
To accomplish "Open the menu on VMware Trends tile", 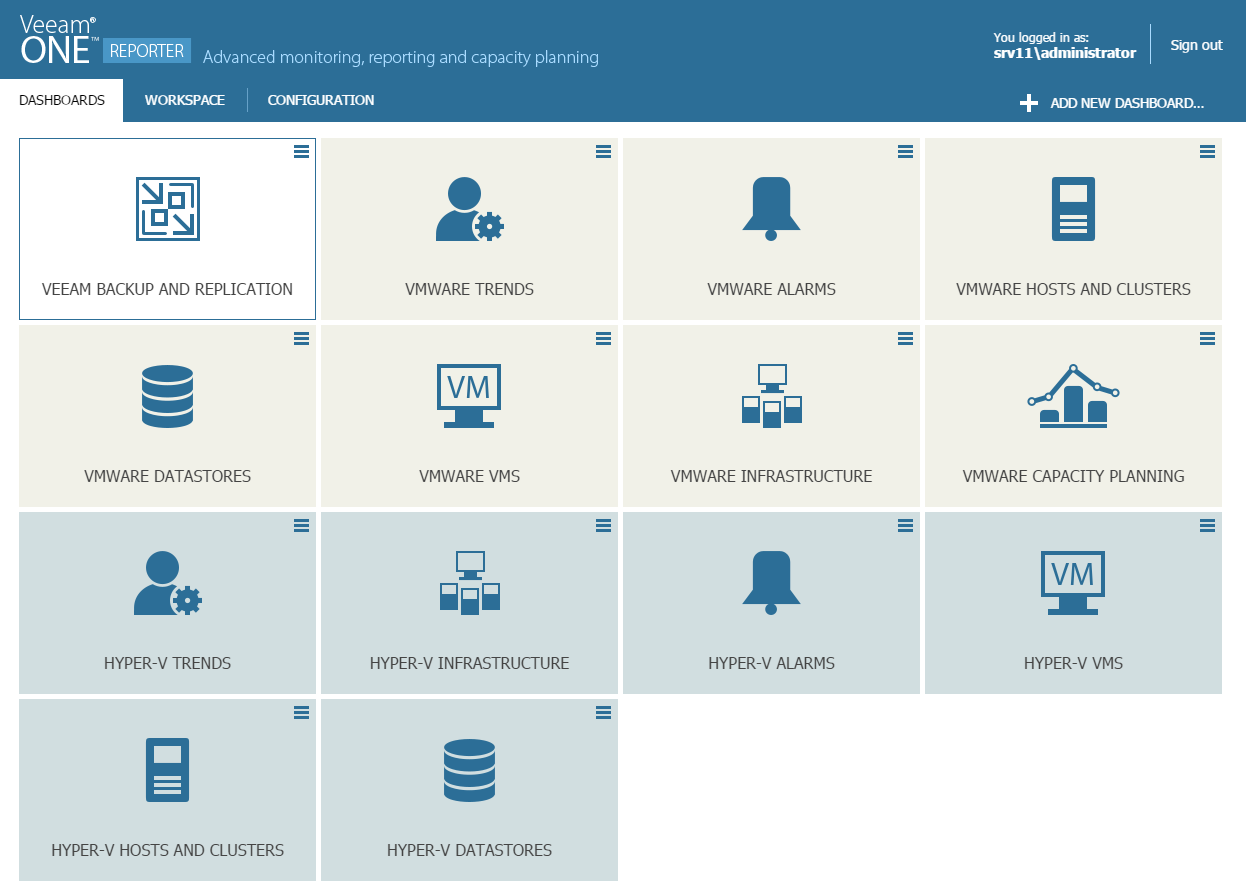I will 603,151.
